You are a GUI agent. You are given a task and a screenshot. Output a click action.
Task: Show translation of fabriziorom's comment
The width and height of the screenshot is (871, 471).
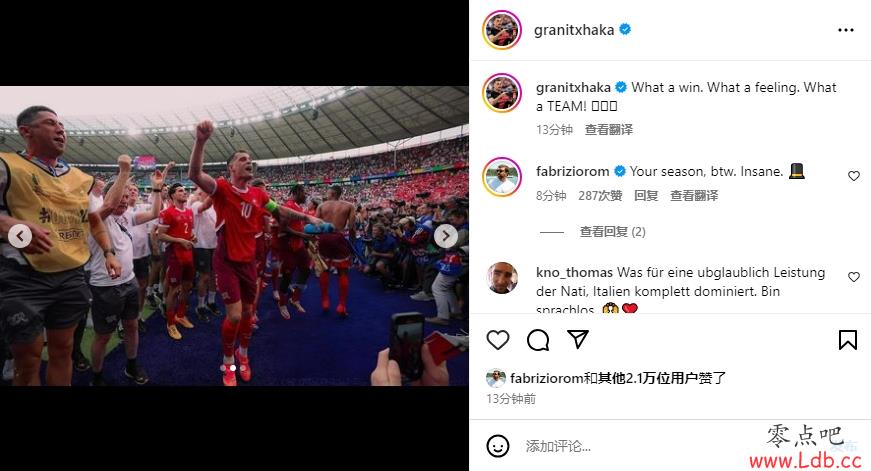694,196
